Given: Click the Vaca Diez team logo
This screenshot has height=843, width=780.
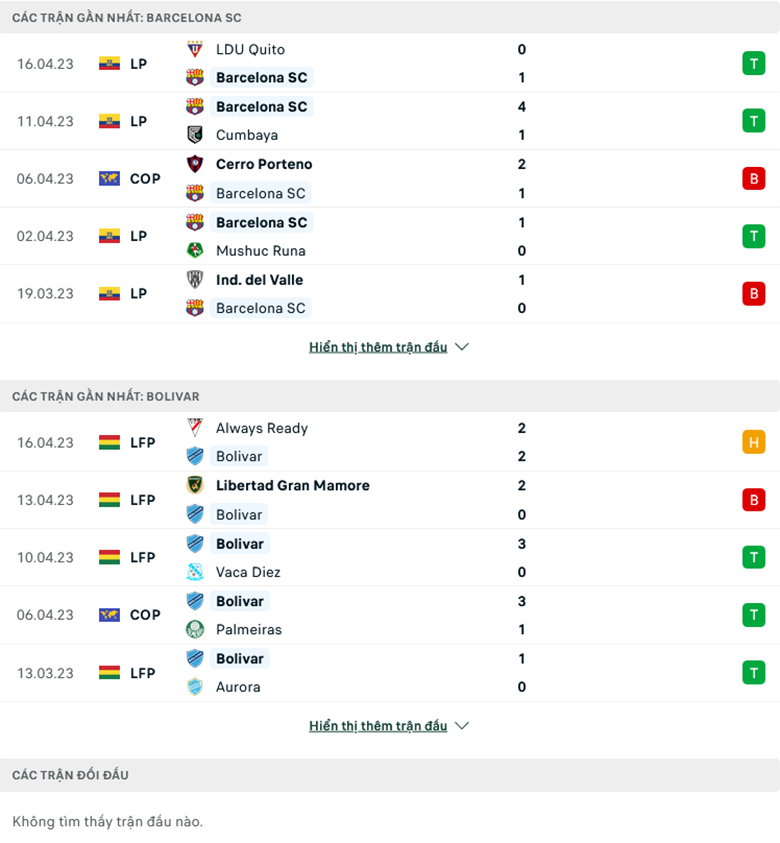Looking at the screenshot, I should click(195, 572).
